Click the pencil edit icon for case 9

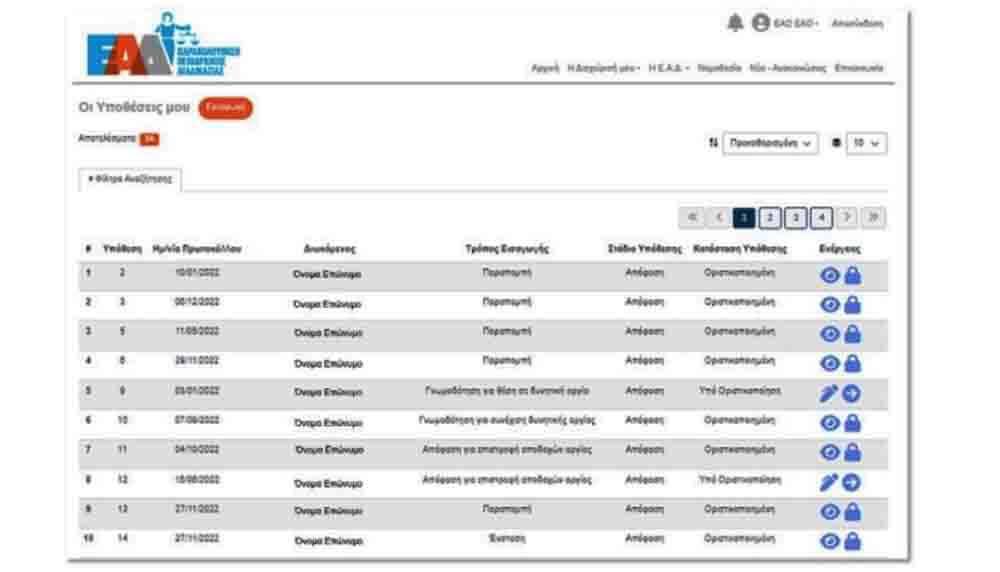[829, 393]
